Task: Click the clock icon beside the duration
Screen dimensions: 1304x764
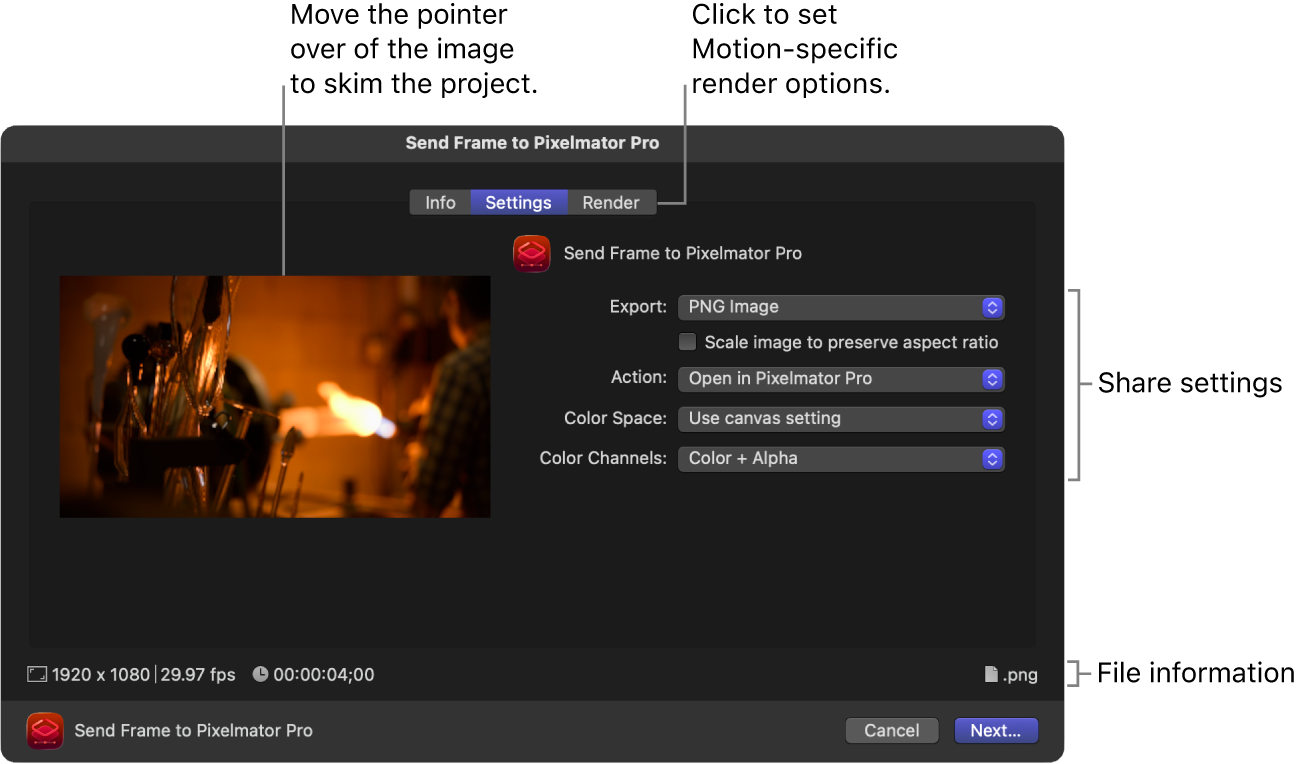Action: (260, 675)
